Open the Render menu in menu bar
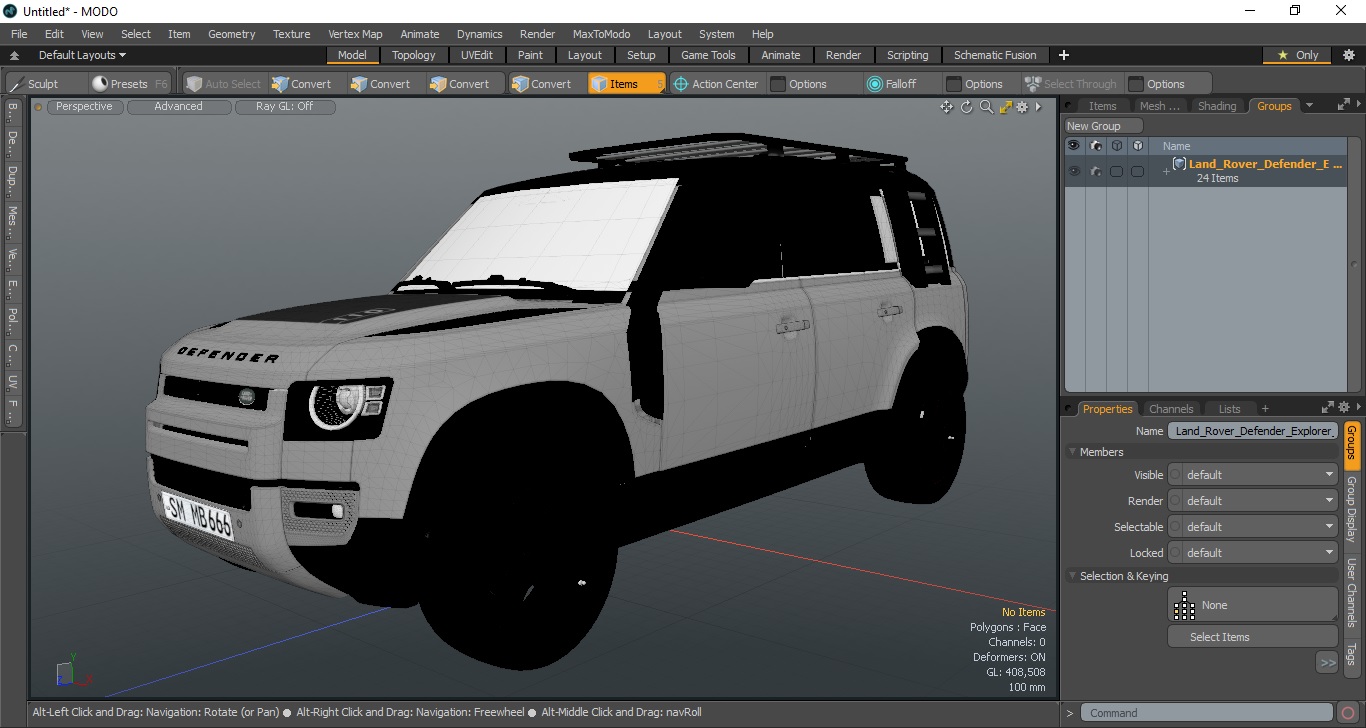The image size is (1366, 728). [537, 34]
